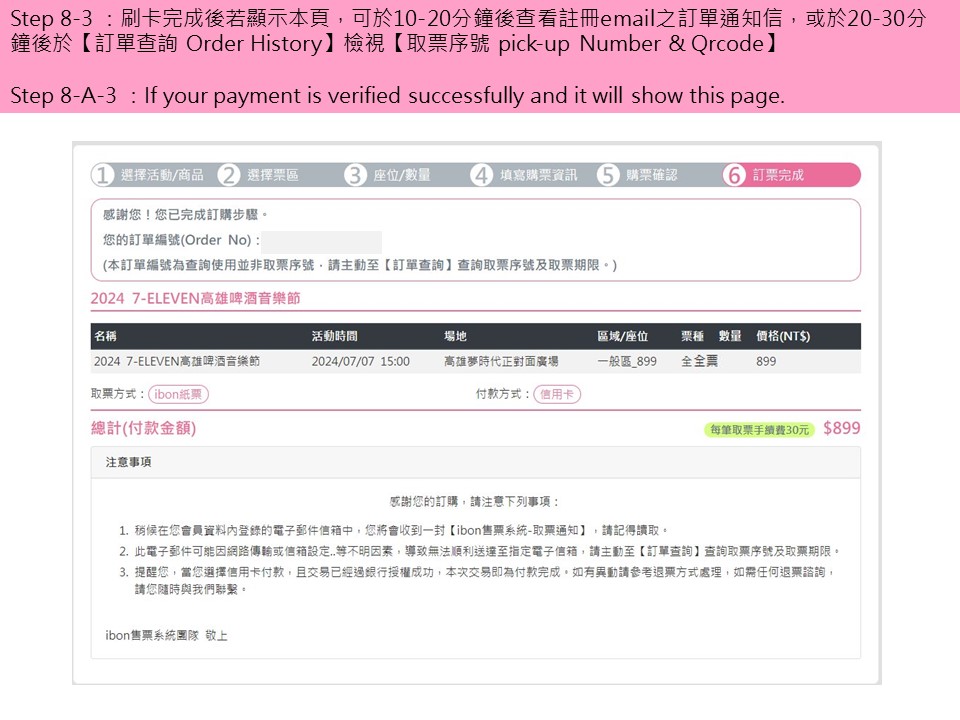Select the step 5 circle icon
The image size is (960, 720).
(608, 175)
